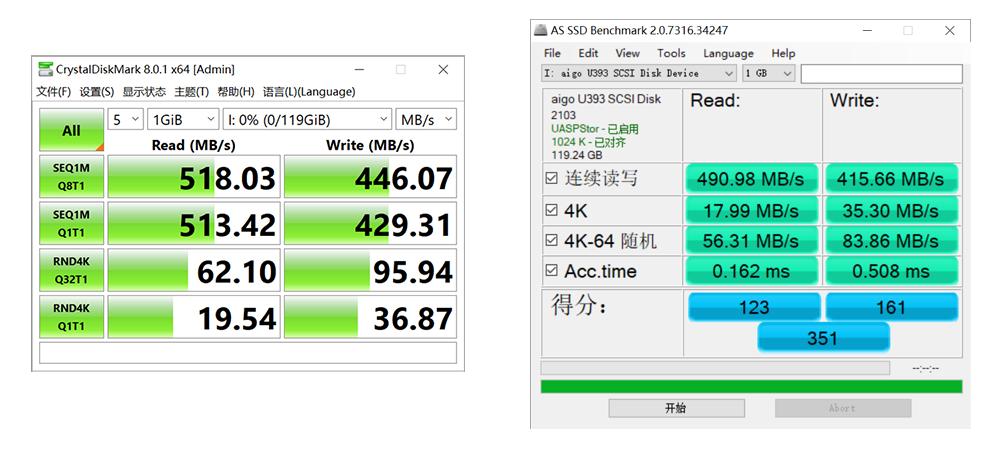Click the 0.508 ms access time value

pos(891,271)
